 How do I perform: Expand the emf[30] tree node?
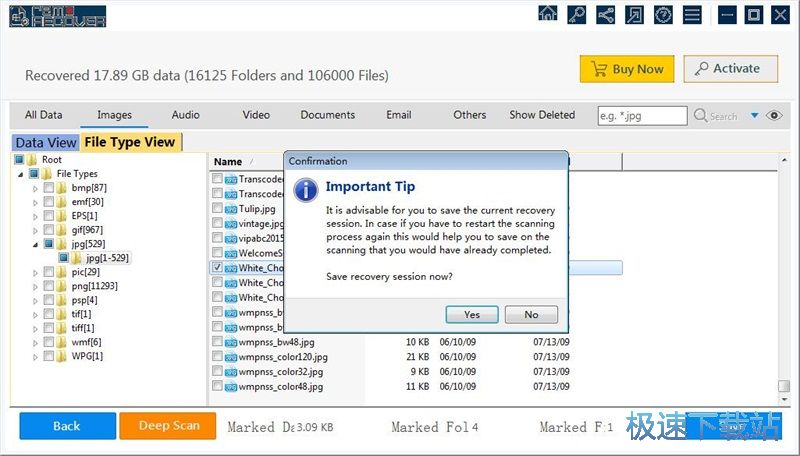pyautogui.click(x=35, y=202)
